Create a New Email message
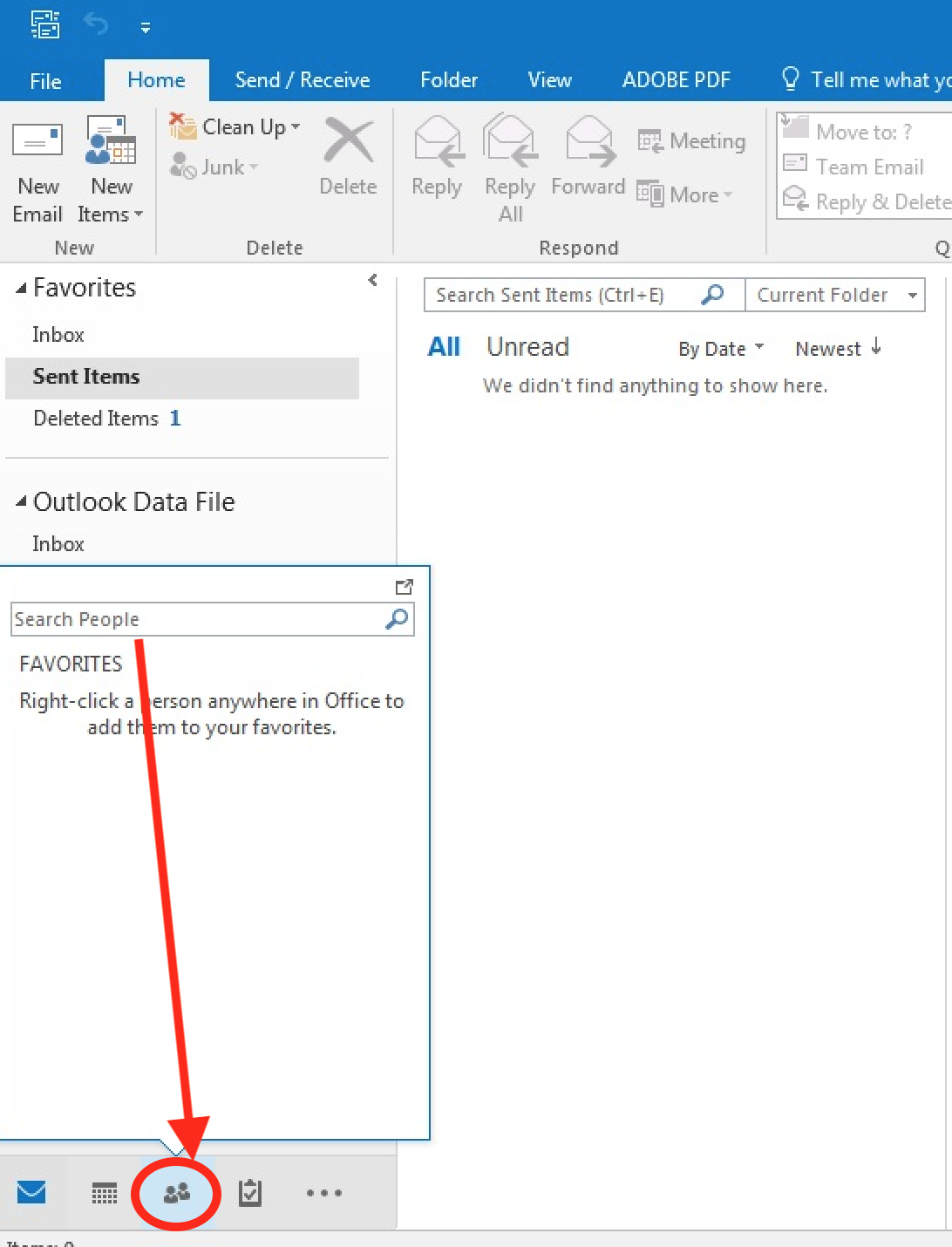The image size is (952, 1247). coord(37,170)
